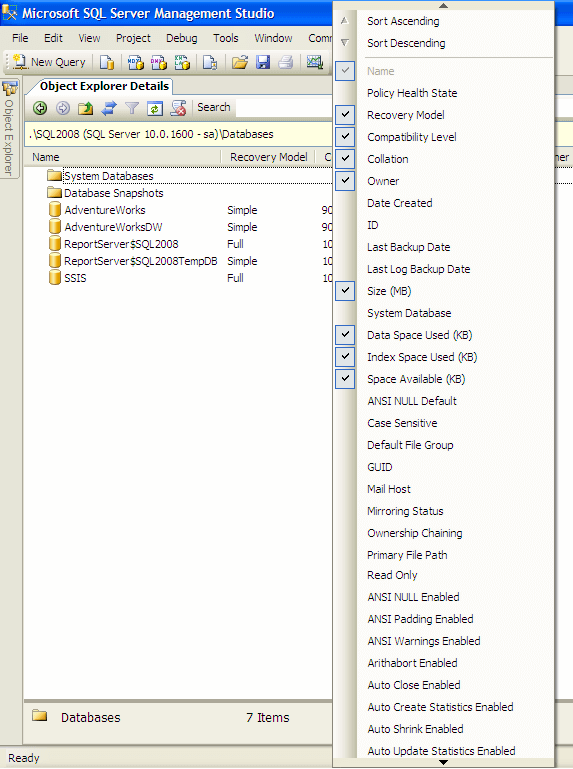Click the script with red X icon
The image size is (573, 769).
pos(178,108)
